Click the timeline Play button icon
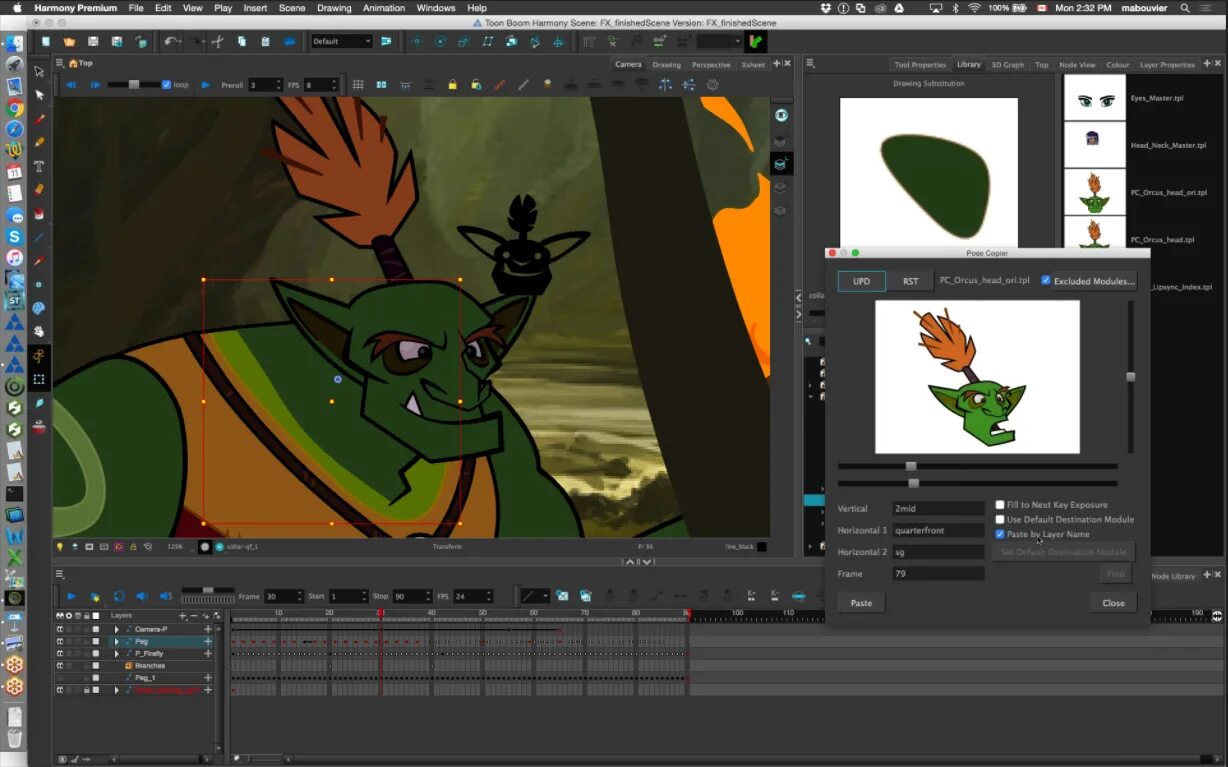The height and width of the screenshot is (767, 1228). pos(71,596)
